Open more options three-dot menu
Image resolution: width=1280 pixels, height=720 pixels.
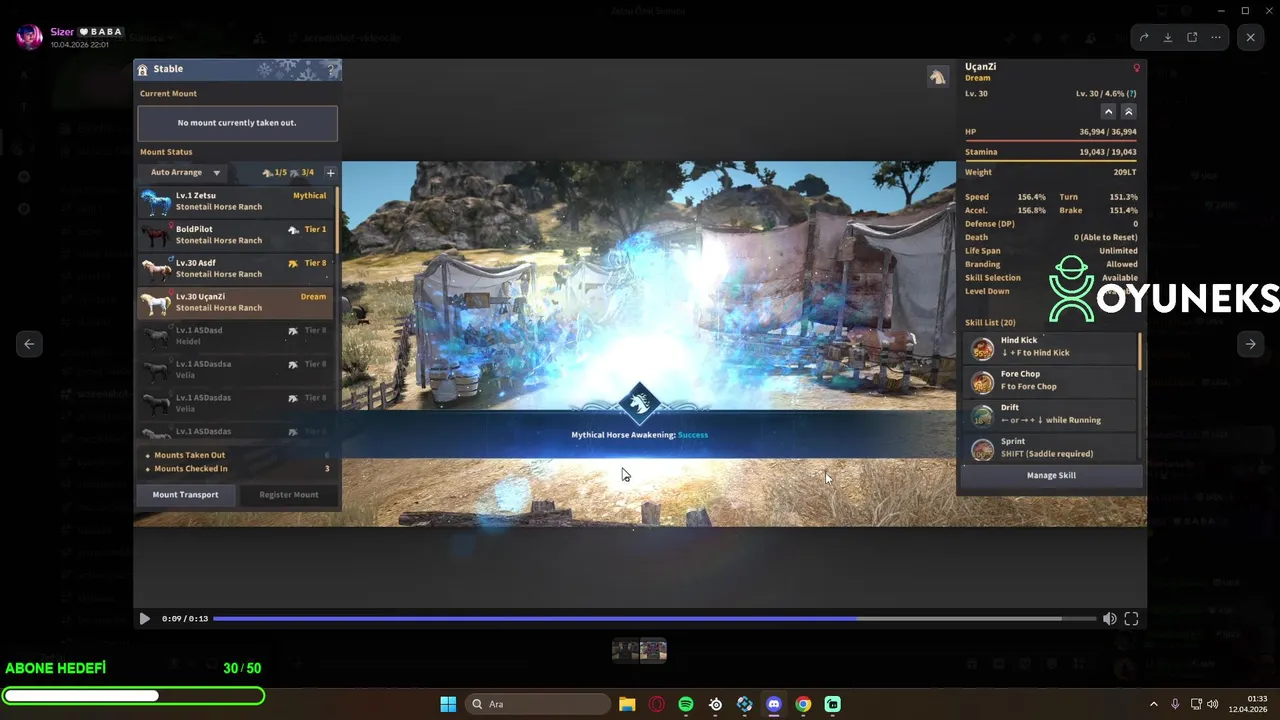coord(1216,37)
